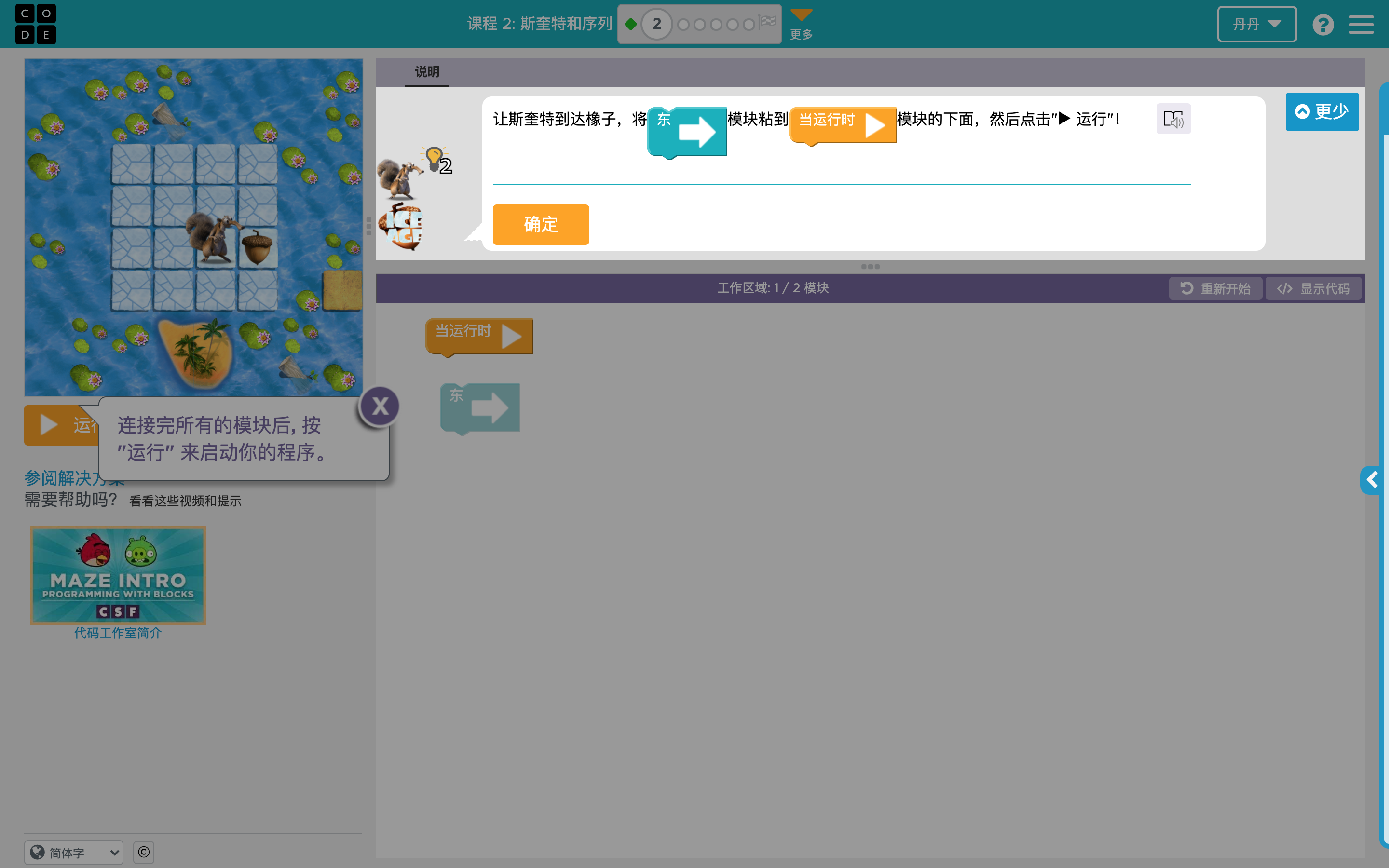Image resolution: width=1389 pixels, height=868 pixels.
Task: Click the acorn in the maze
Action: [x=257, y=247]
